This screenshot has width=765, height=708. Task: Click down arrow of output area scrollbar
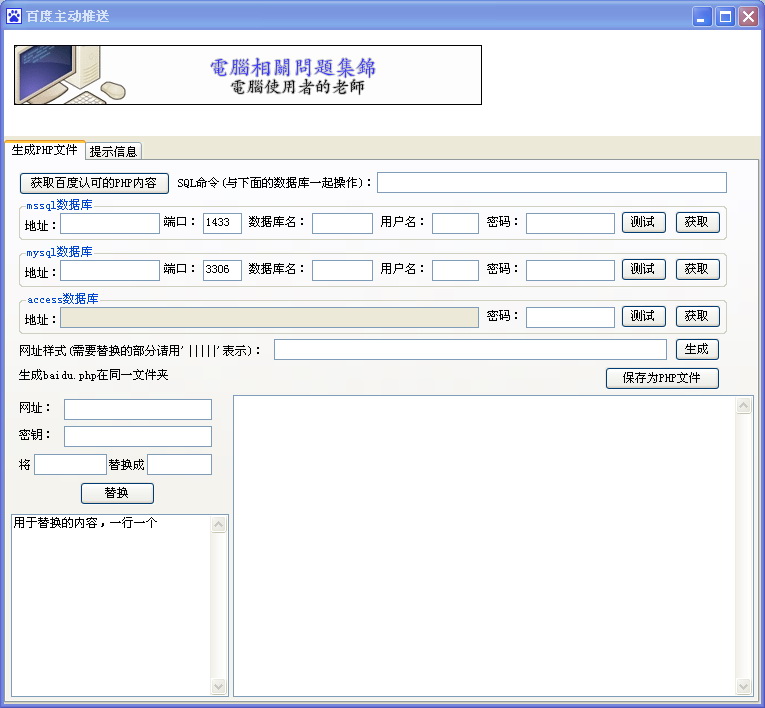coord(744,687)
